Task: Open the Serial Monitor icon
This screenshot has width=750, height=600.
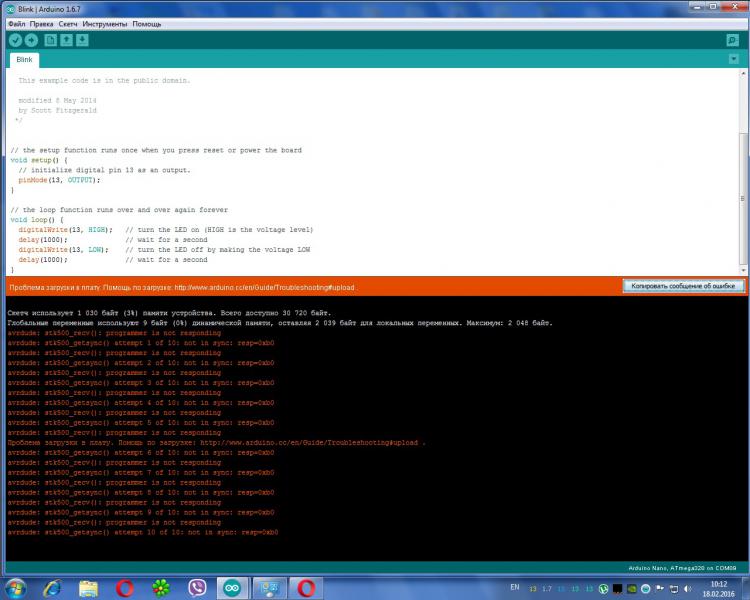Action: (x=732, y=40)
